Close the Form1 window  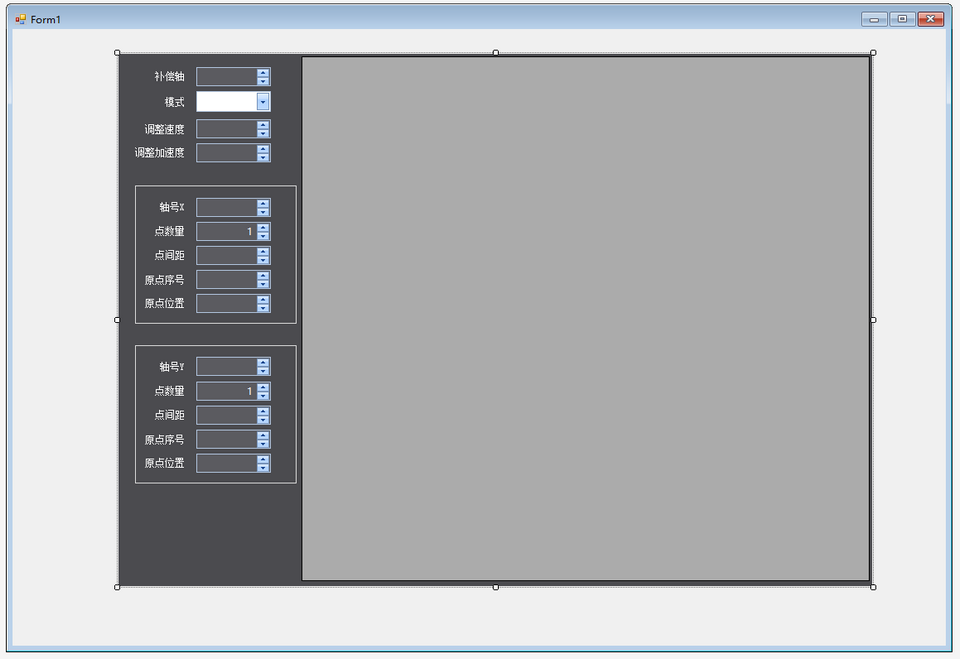click(x=931, y=19)
